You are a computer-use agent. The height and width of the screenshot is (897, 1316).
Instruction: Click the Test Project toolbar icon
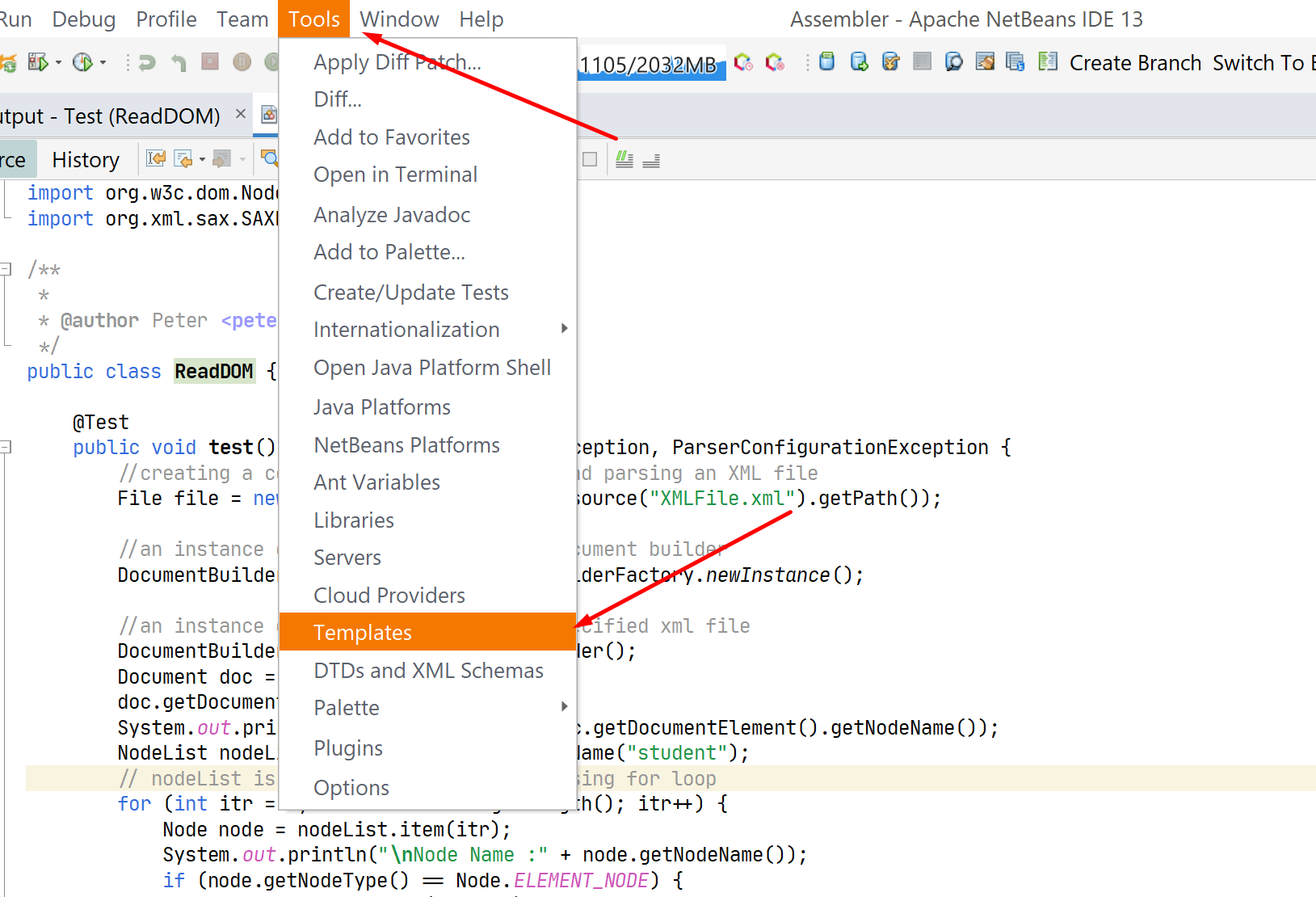(37, 62)
